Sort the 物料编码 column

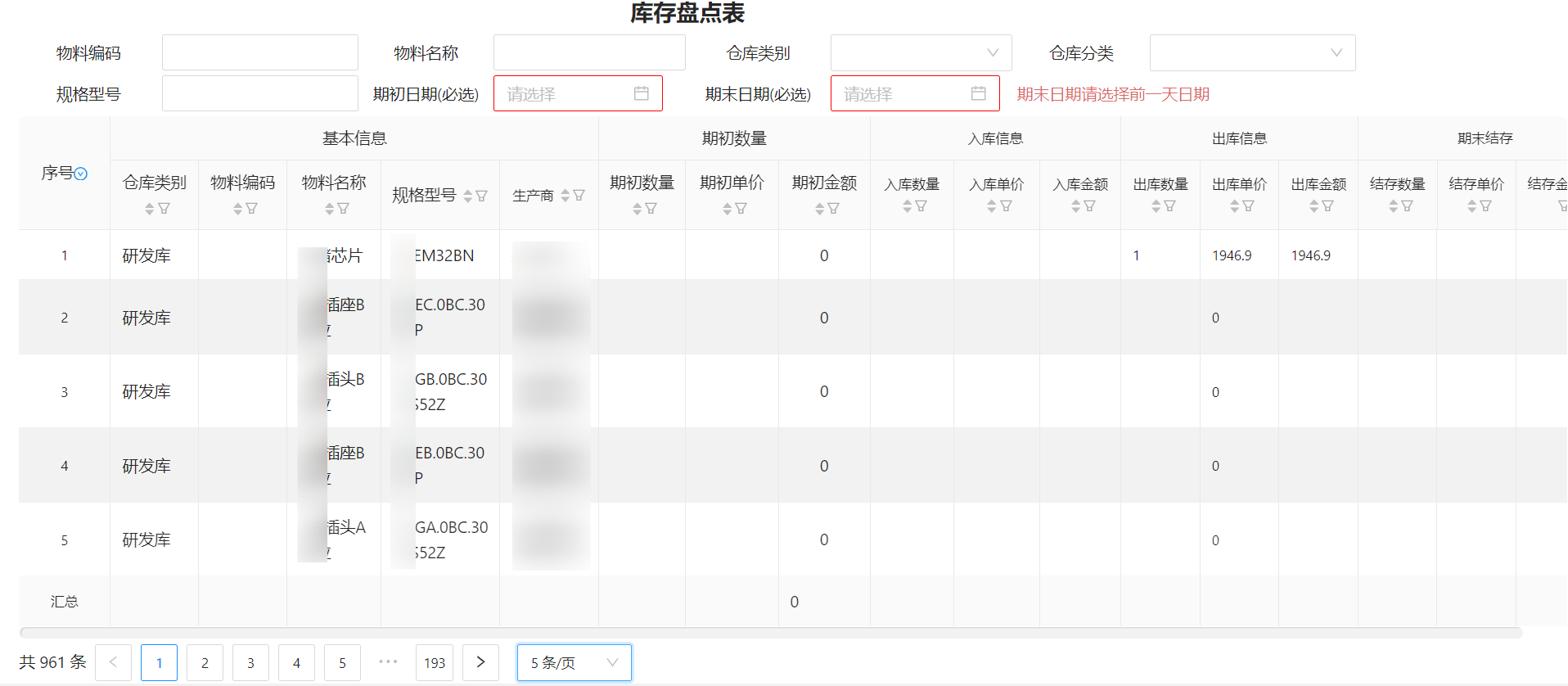[x=237, y=209]
